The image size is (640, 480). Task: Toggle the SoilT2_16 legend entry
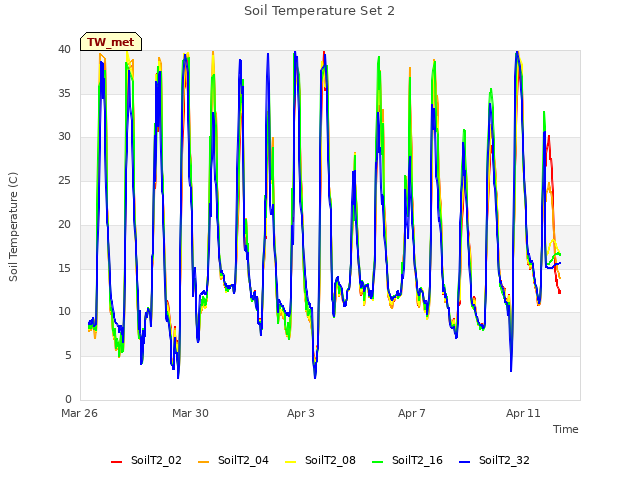pos(407,460)
